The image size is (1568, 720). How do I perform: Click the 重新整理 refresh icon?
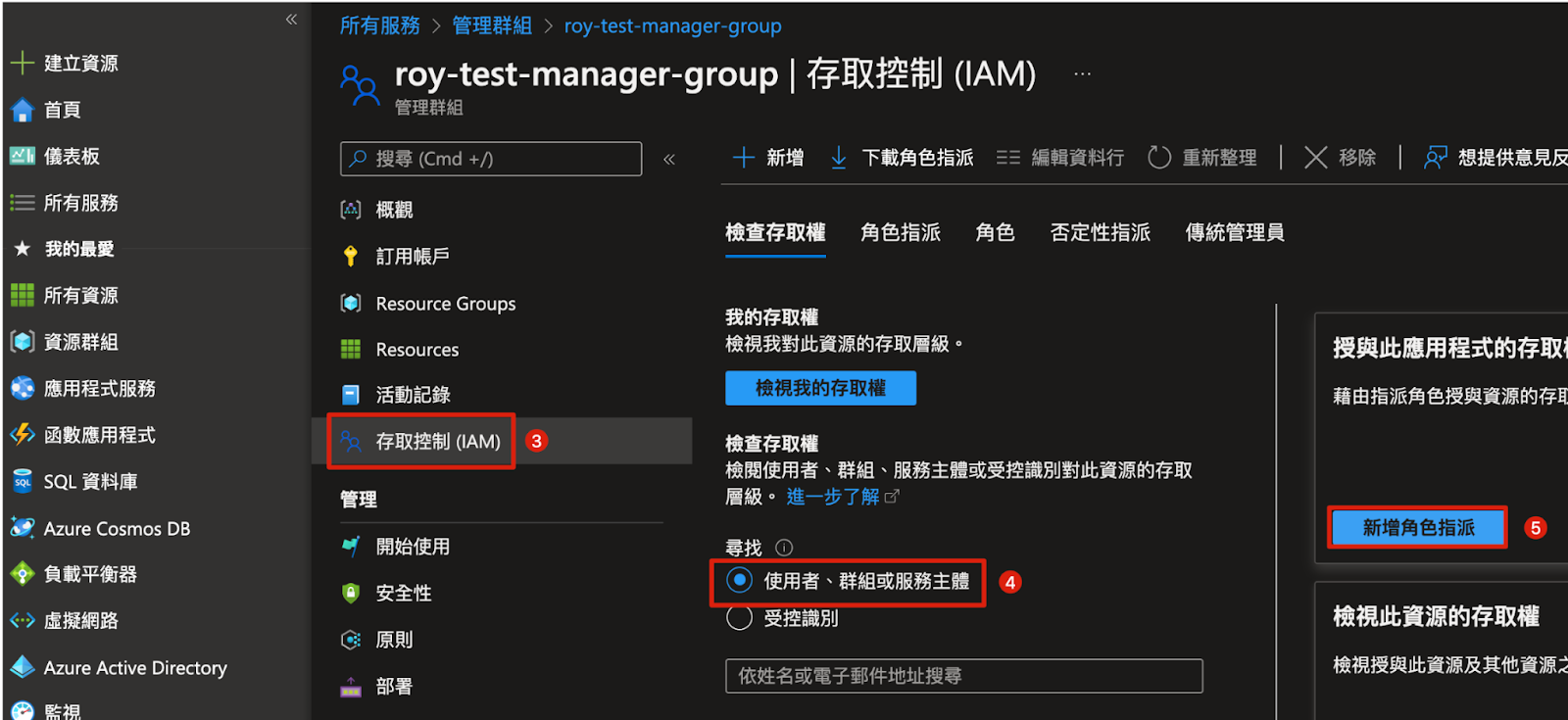pyautogui.click(x=1159, y=158)
